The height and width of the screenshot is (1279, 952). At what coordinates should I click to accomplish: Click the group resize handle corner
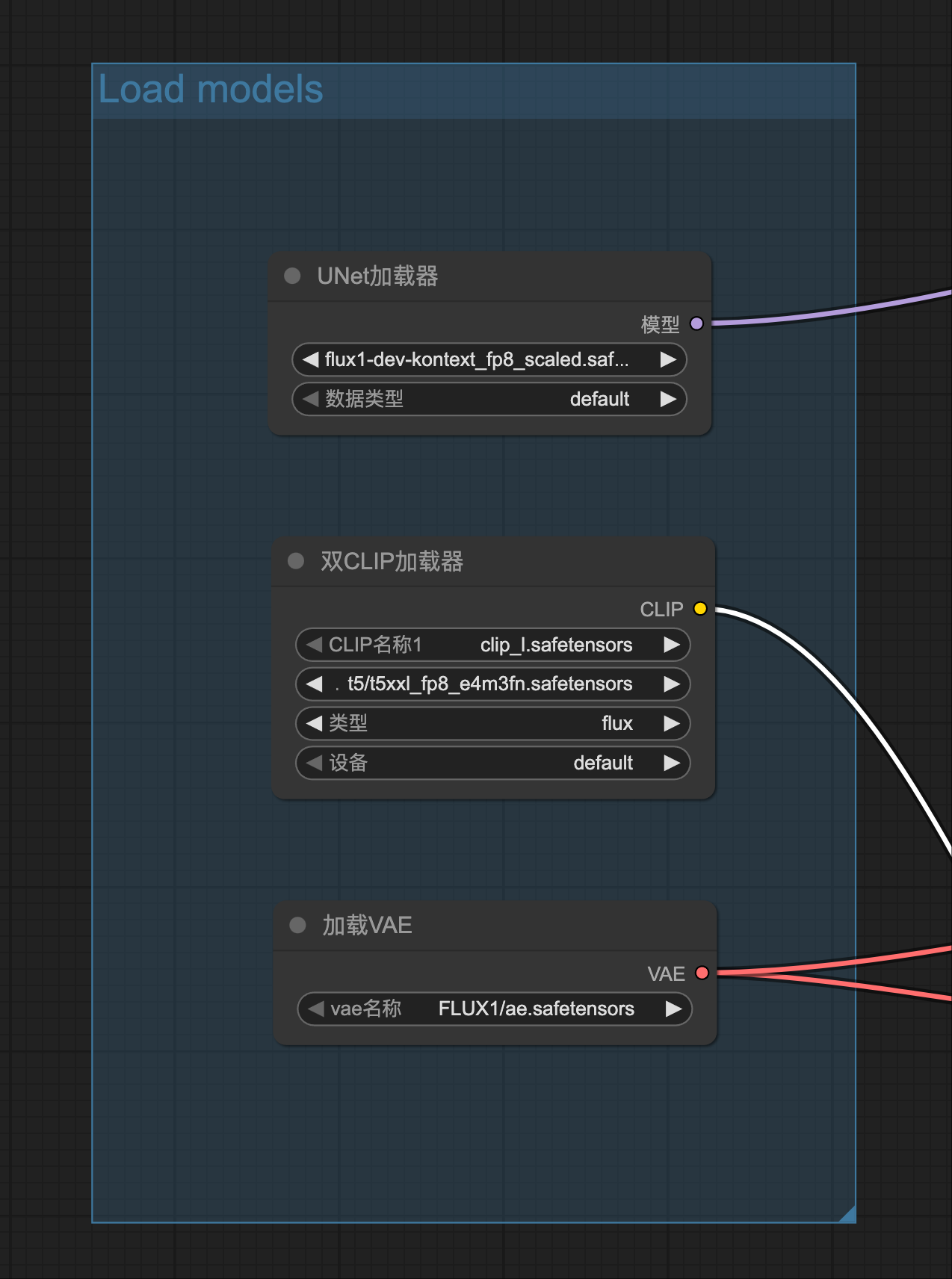[847, 1215]
